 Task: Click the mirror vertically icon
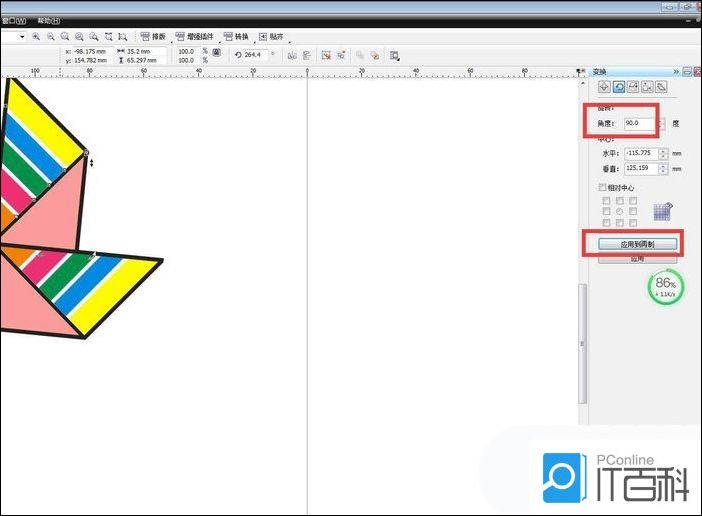click(307, 55)
